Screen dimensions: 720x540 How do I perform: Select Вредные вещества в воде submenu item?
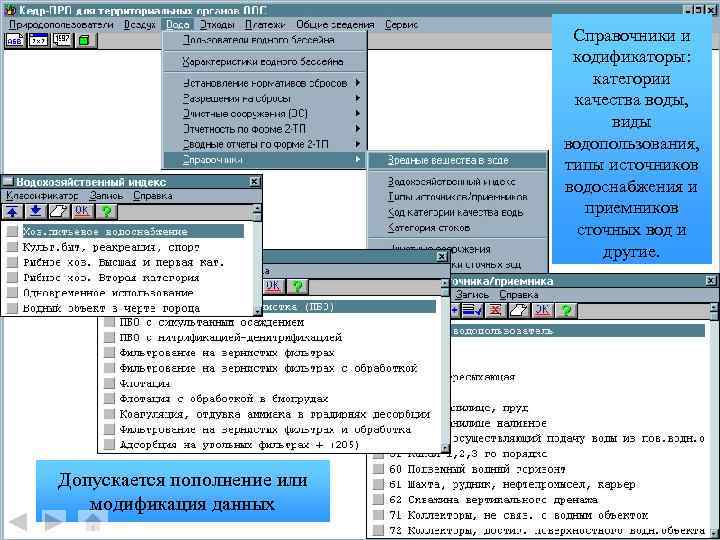tap(458, 160)
